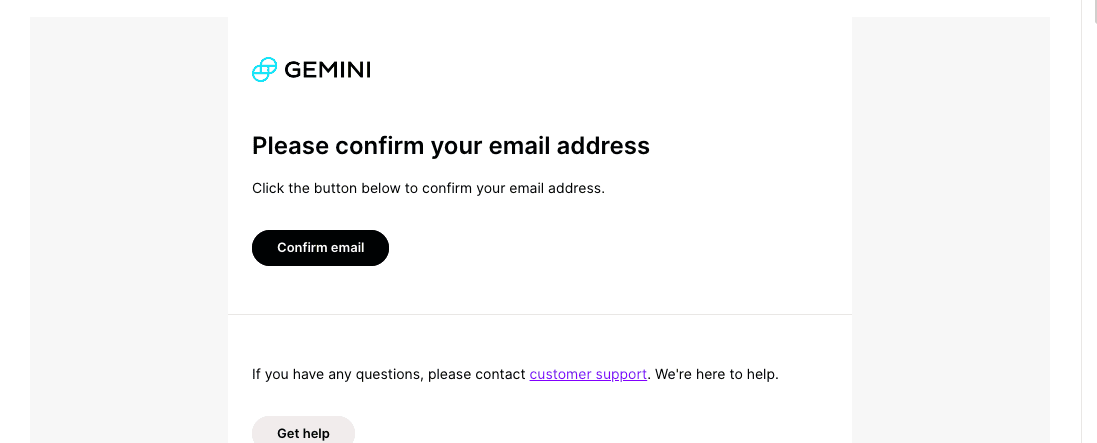
Task: Click the word 'support' in the purple link
Action: click(x=620, y=374)
